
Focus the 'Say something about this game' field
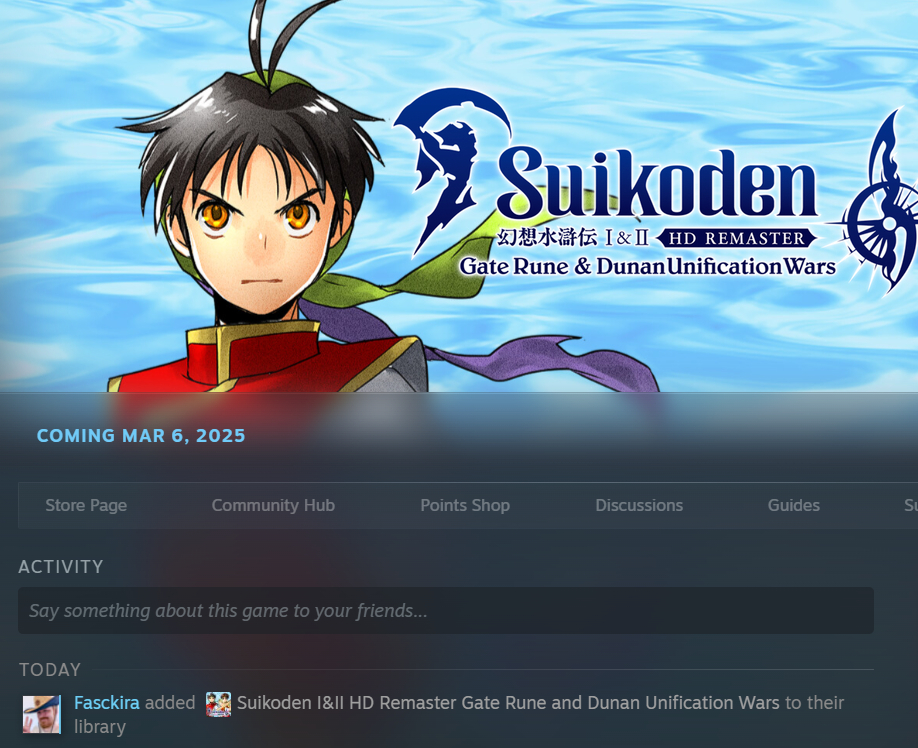pos(446,610)
